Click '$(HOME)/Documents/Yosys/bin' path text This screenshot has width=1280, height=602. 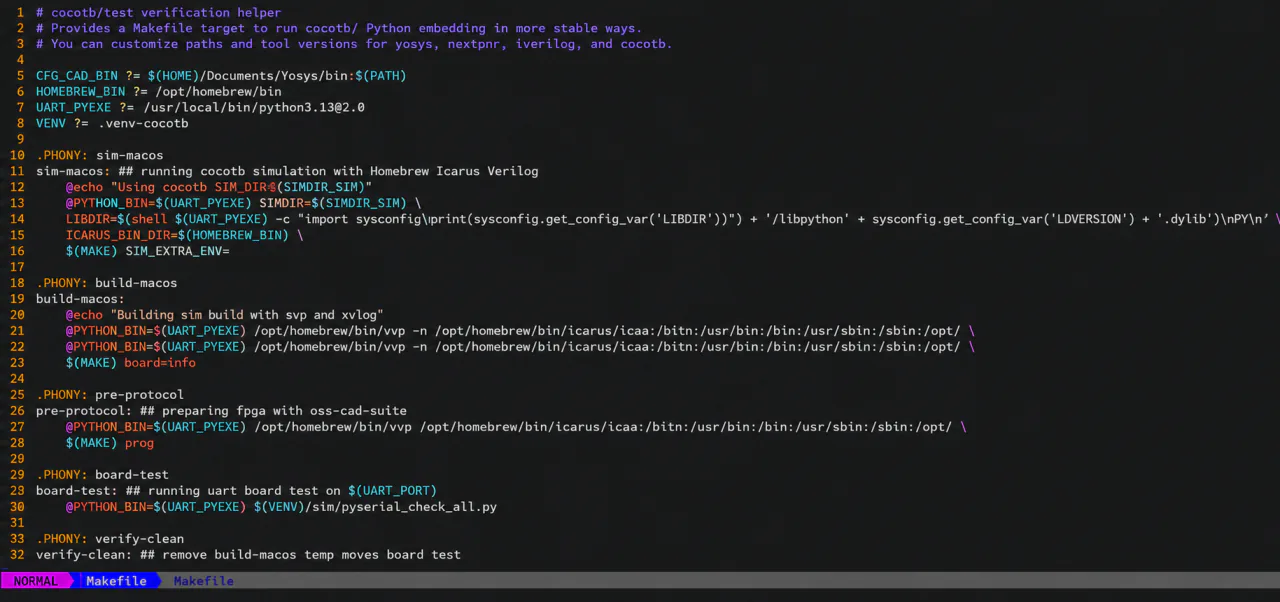[249, 76]
